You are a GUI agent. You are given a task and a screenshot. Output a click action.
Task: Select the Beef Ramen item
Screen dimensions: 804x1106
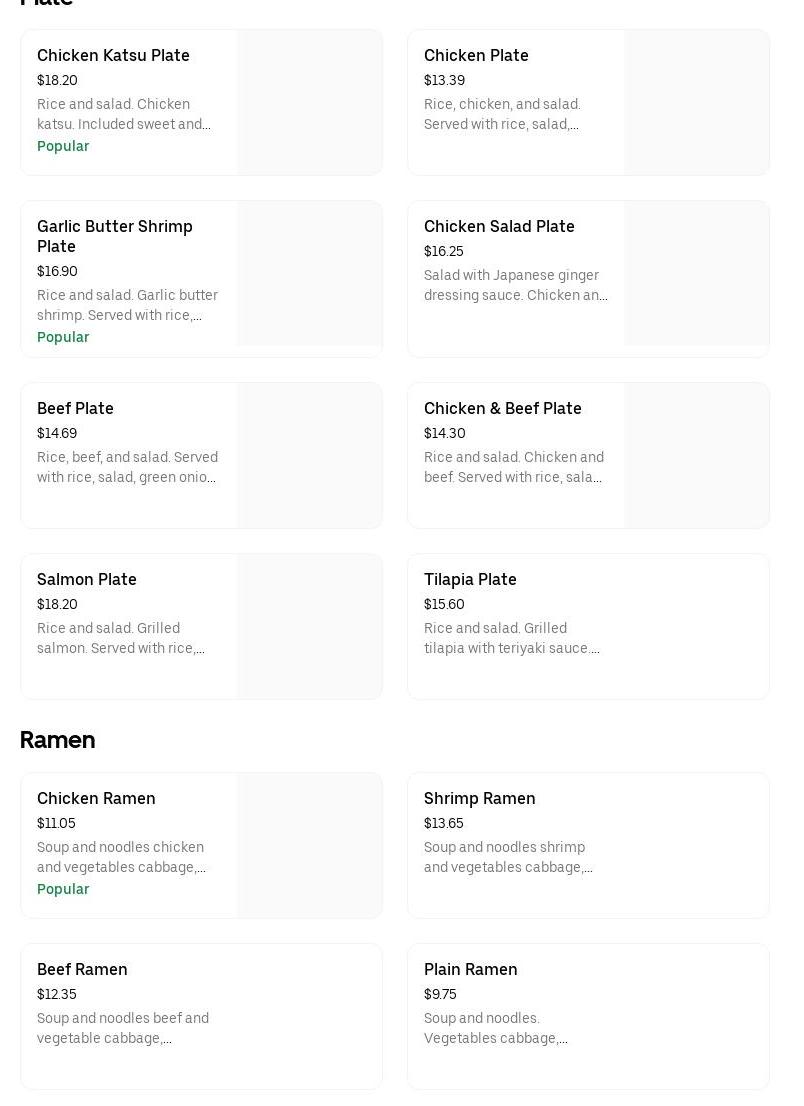(x=82, y=970)
